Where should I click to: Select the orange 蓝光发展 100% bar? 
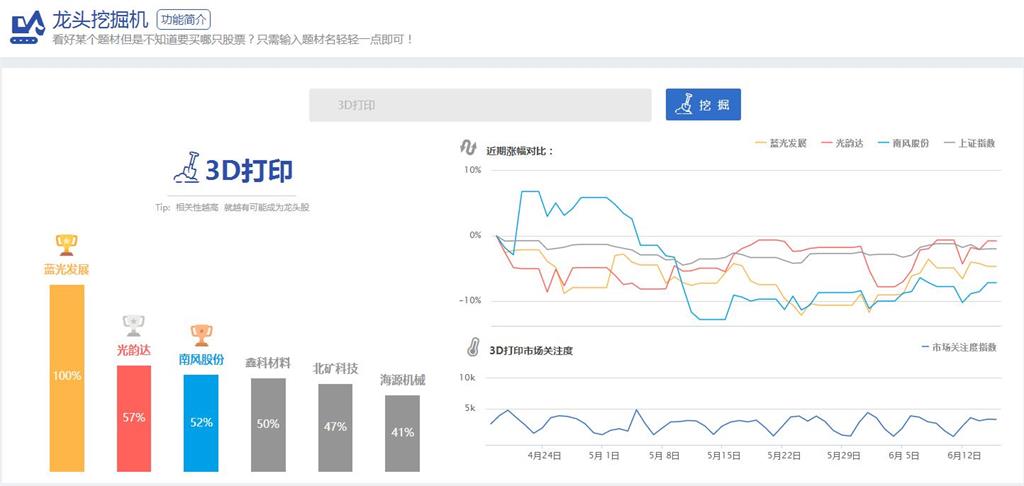pos(67,377)
